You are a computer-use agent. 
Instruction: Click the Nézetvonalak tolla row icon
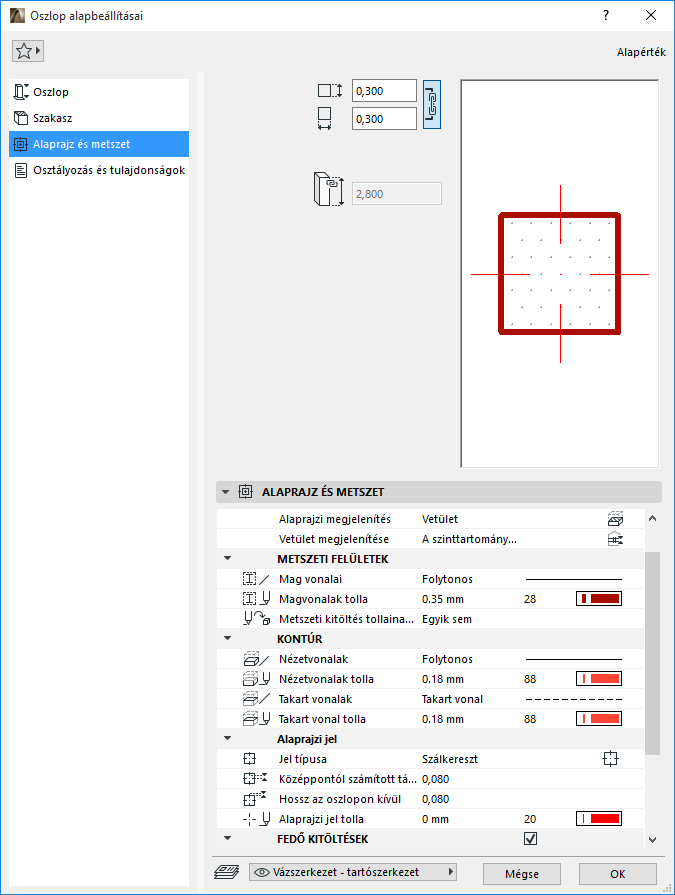(256, 679)
